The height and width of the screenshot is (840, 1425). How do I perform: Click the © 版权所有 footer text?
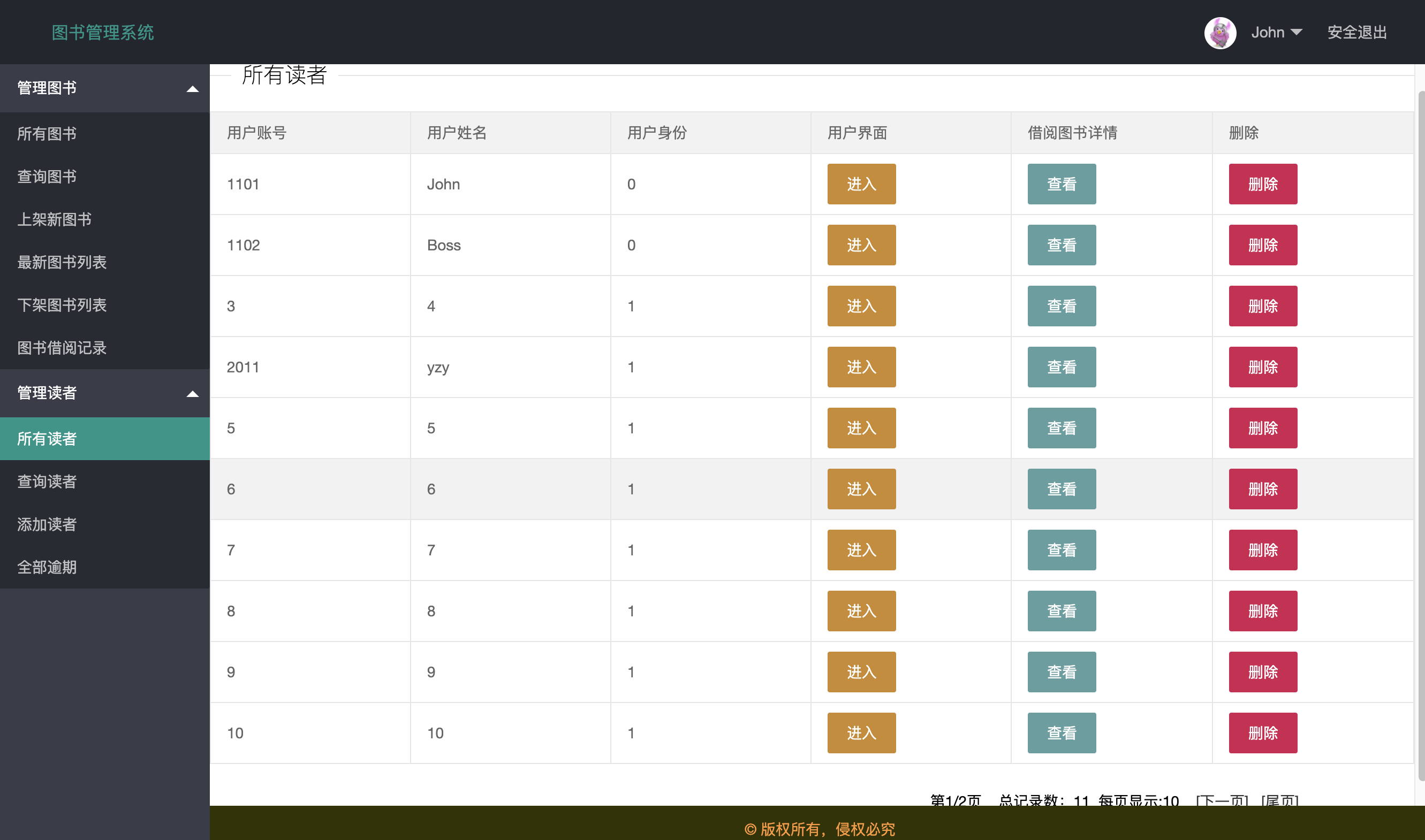pos(819,829)
